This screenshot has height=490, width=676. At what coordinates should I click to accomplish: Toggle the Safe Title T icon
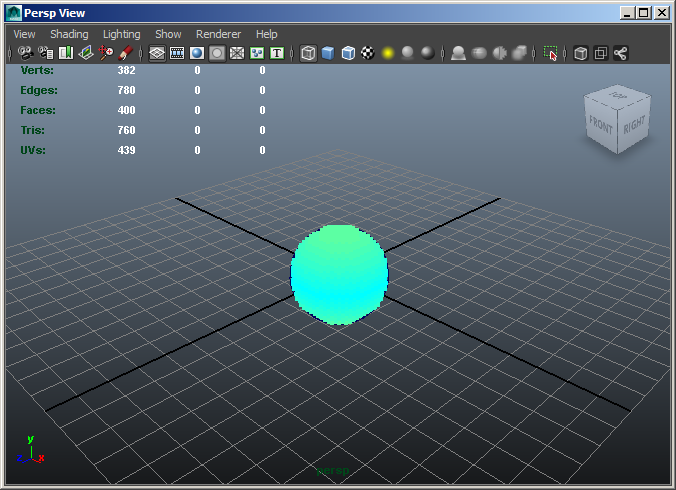(277, 53)
